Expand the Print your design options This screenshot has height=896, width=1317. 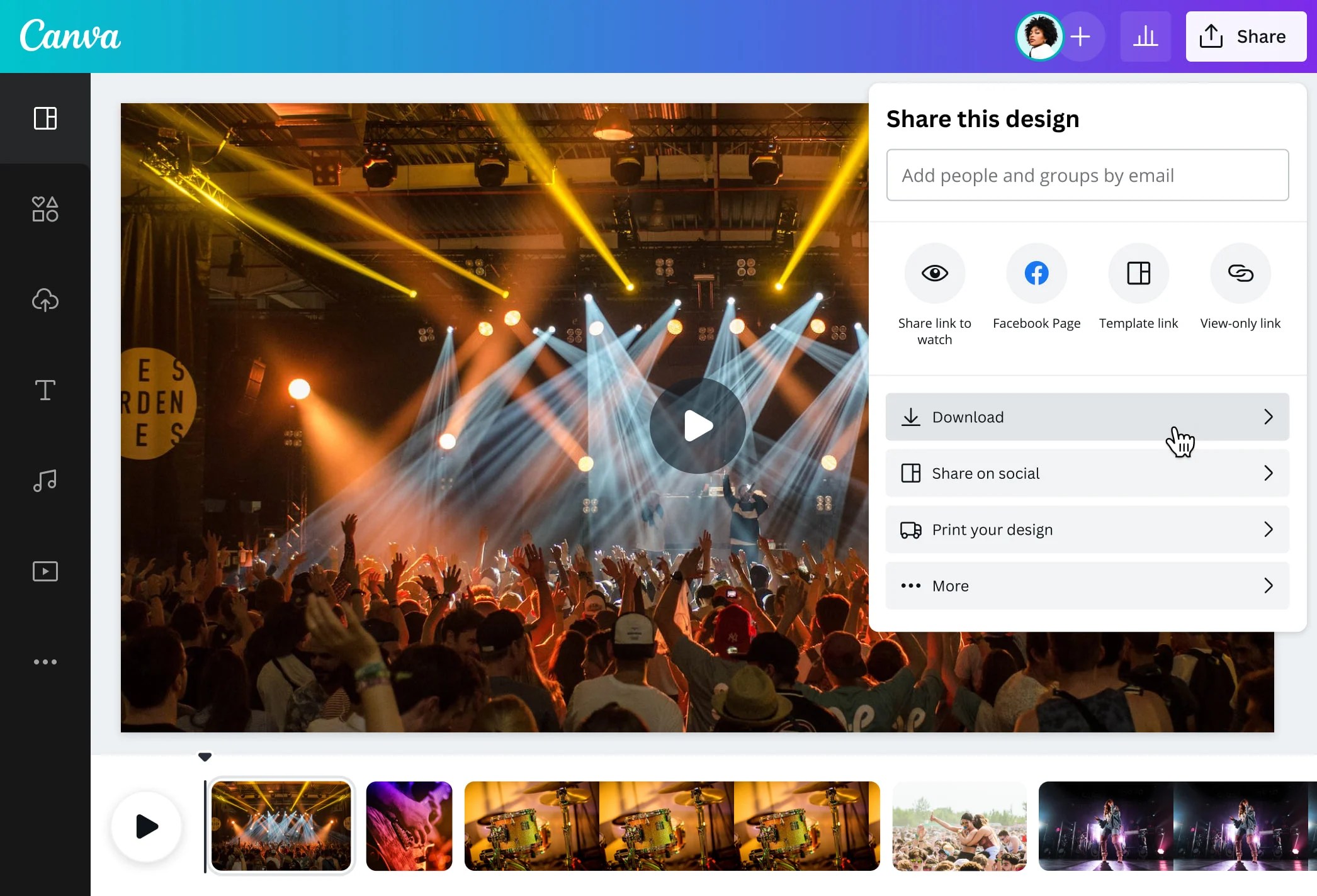(x=1087, y=529)
